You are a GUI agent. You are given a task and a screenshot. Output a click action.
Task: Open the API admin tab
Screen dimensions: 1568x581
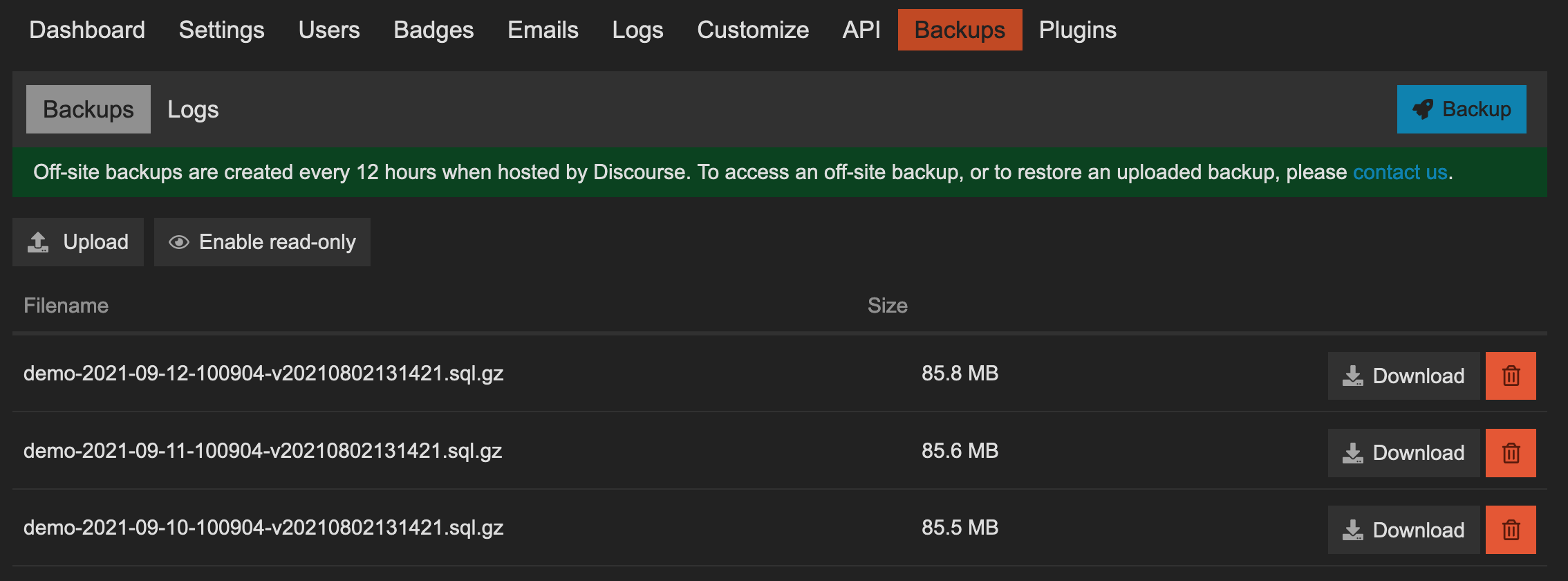point(861,30)
